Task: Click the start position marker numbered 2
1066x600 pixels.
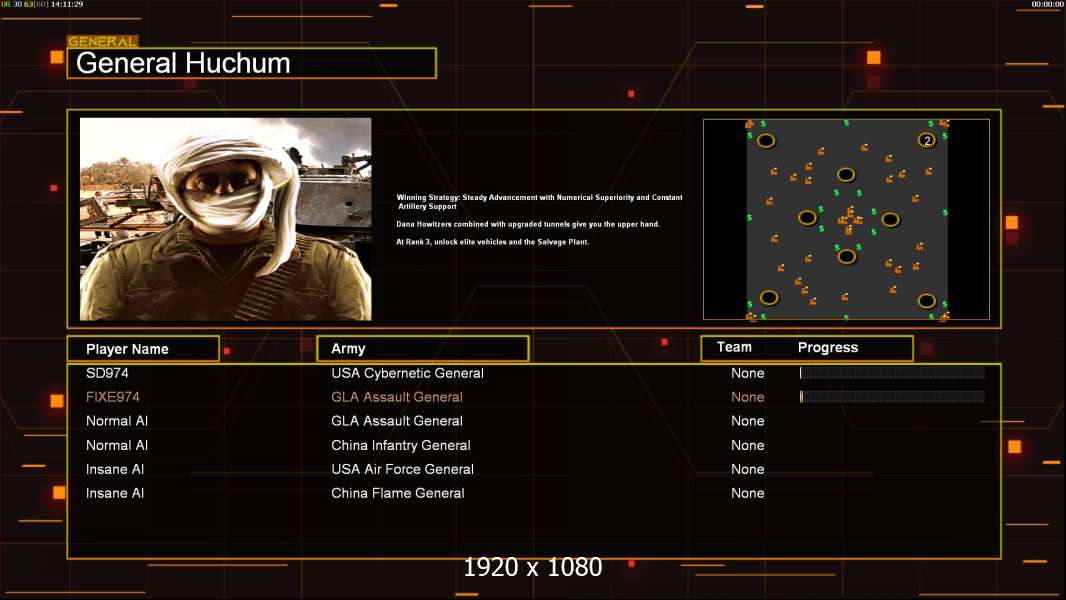Action: [x=927, y=141]
